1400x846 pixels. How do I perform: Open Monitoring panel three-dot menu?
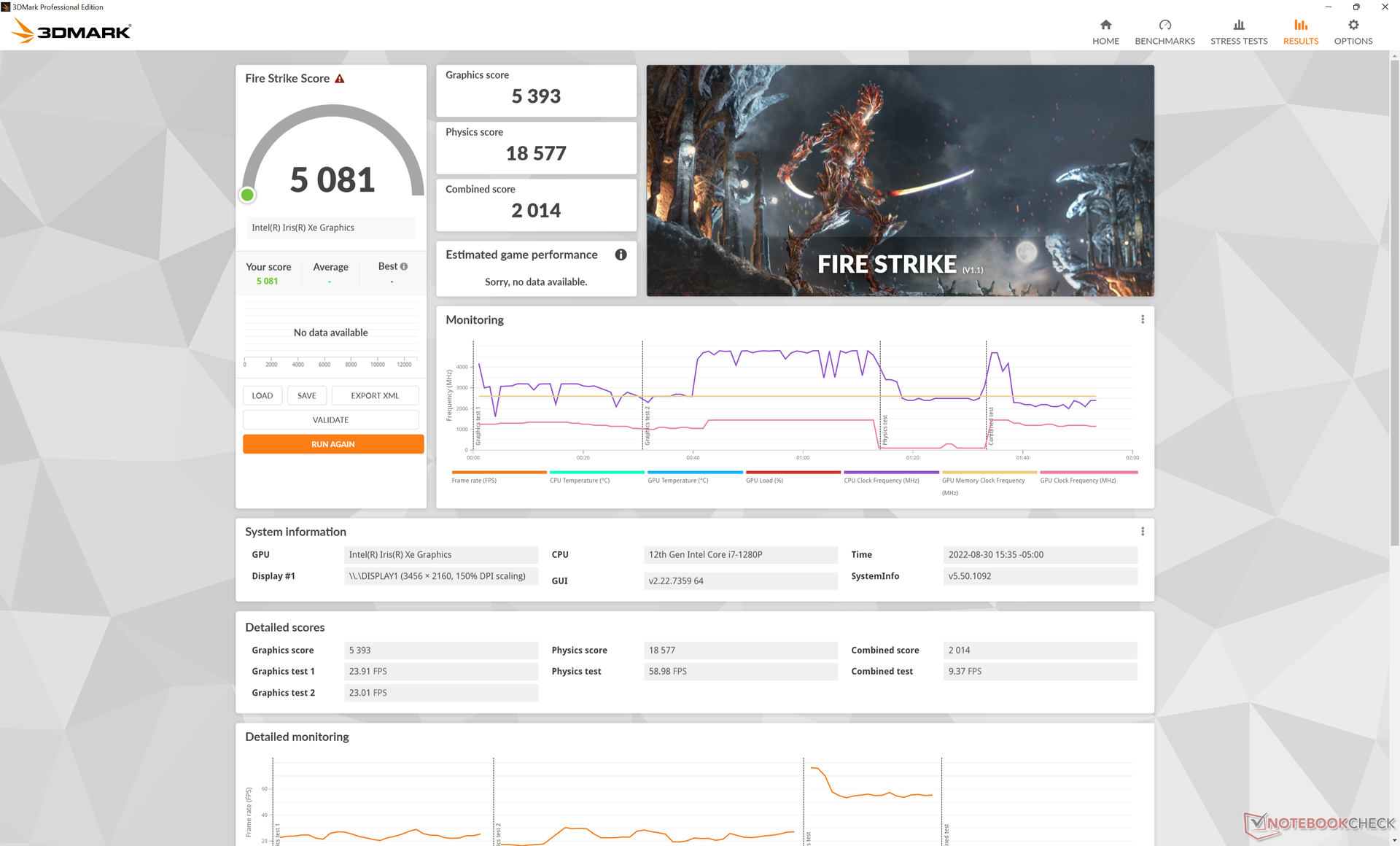pyautogui.click(x=1142, y=319)
